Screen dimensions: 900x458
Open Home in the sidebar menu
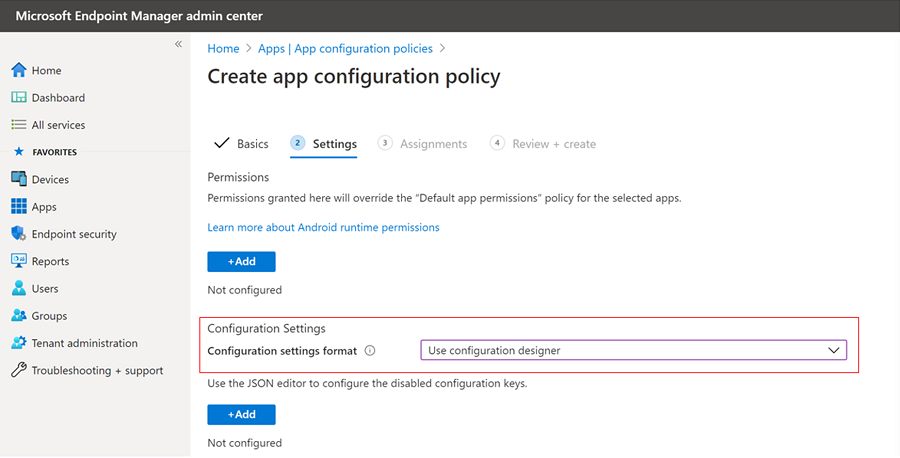coord(46,70)
